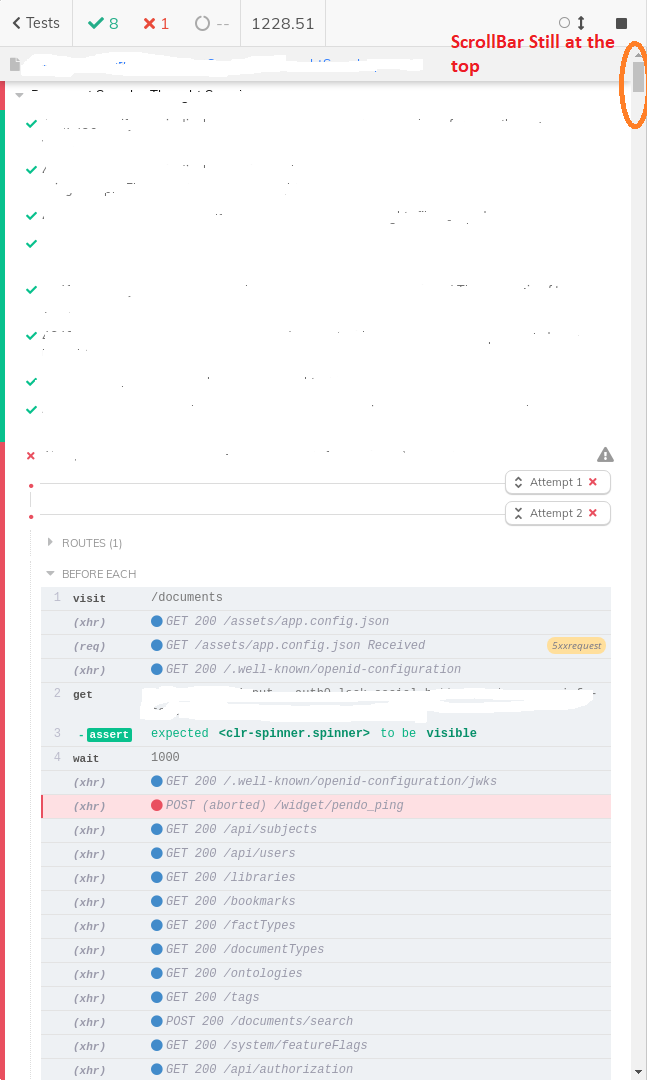Collapse the BEFORE EACH section

pyautogui.click(x=91, y=574)
